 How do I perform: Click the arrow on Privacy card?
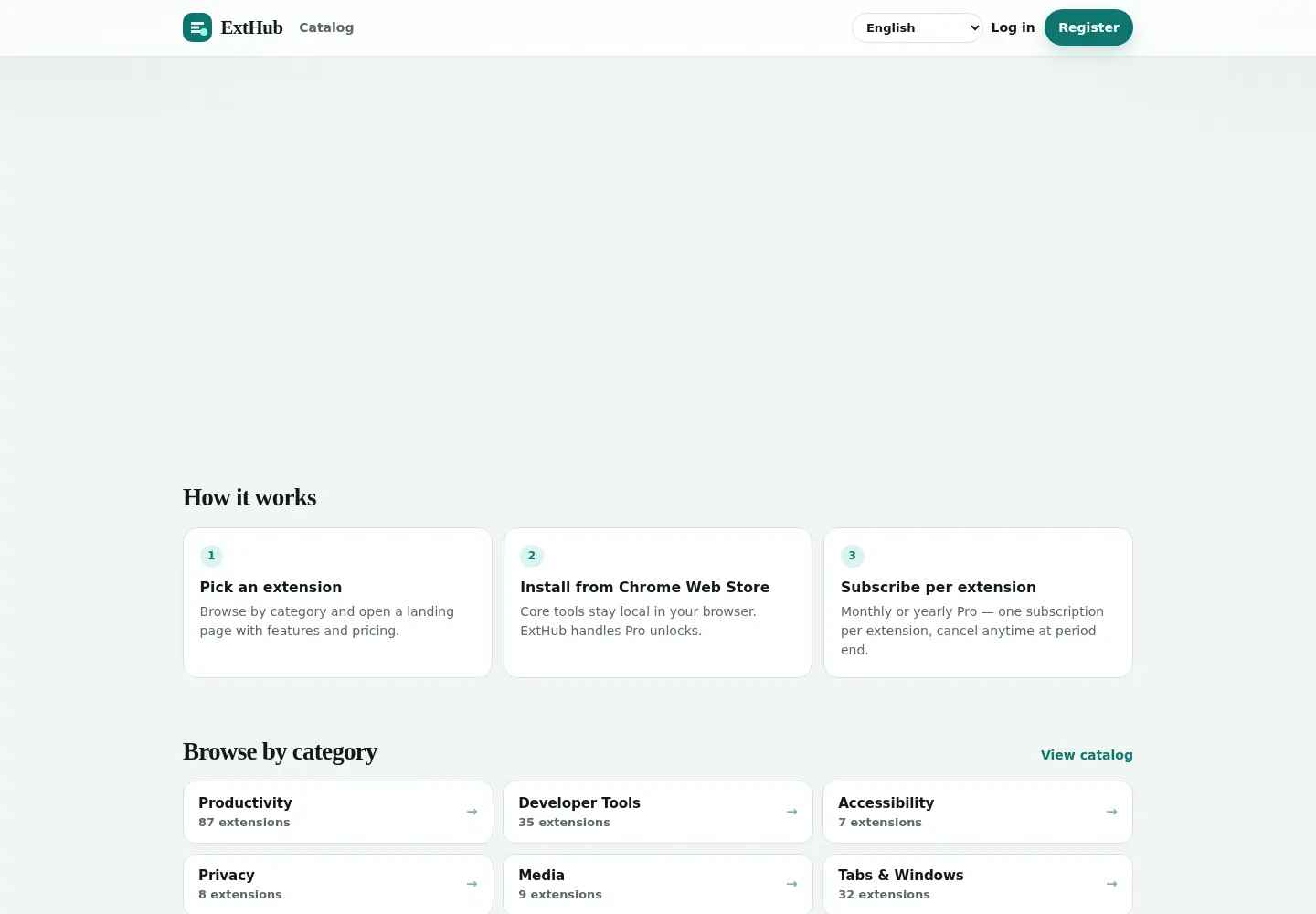point(472,884)
